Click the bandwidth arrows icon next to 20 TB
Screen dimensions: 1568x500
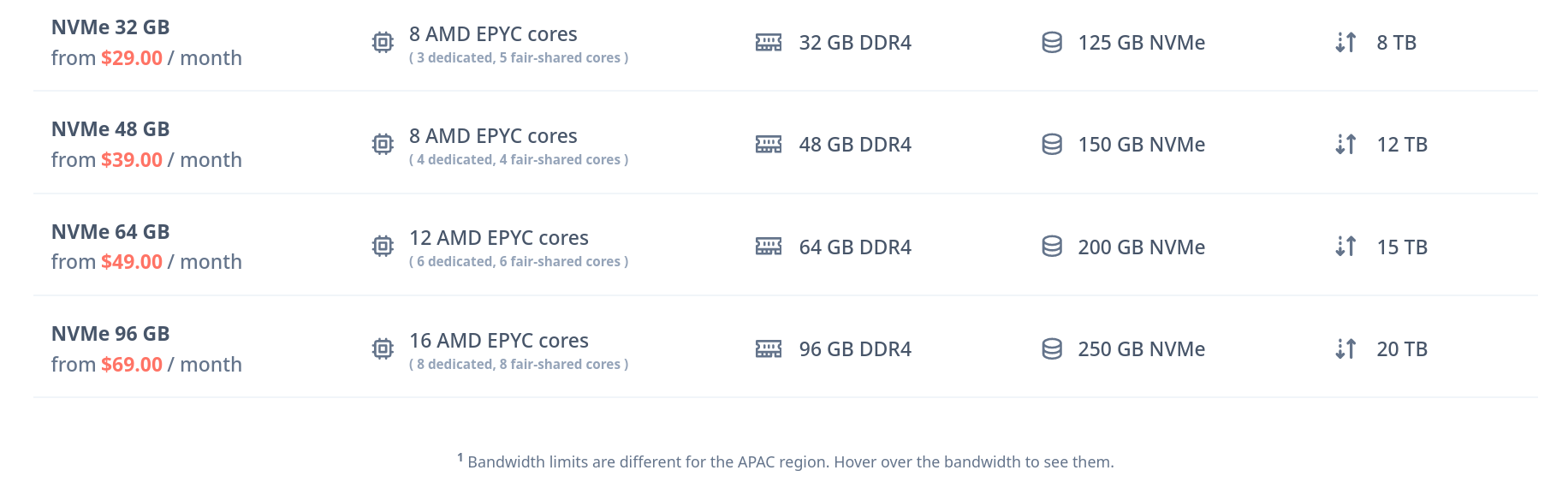coord(1345,348)
